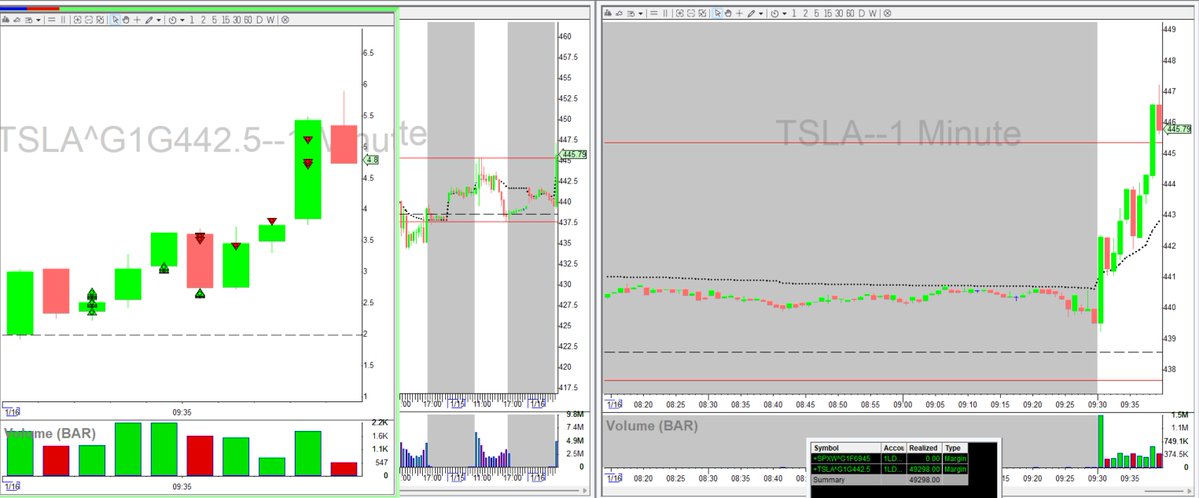1199x498 pixels.
Task: Switch the right TSLA chart to Weekly interval
Action: coord(873,13)
